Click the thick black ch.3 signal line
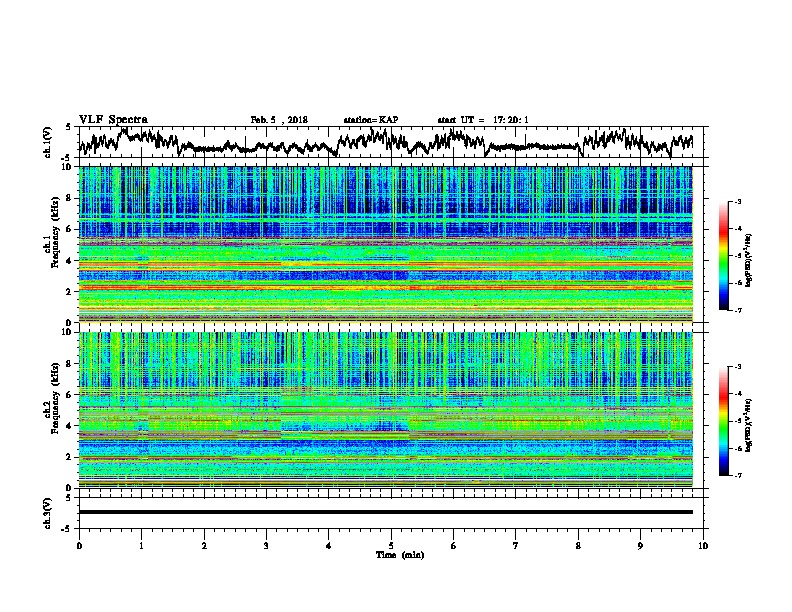The image size is (792, 612). pos(386,512)
